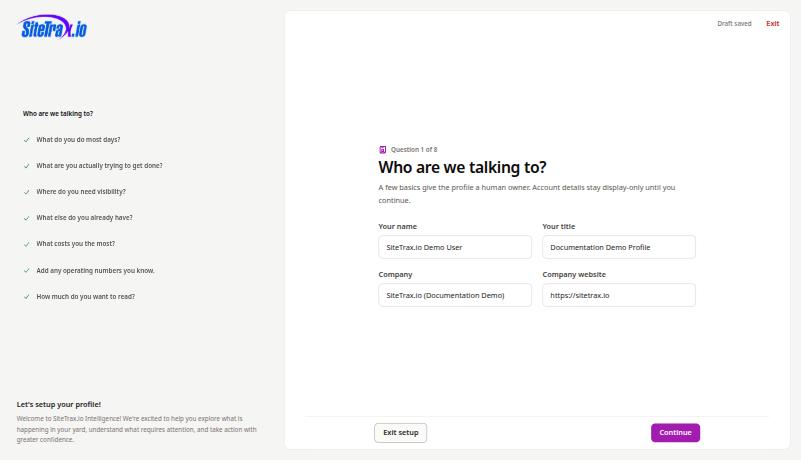Go to How much do you want to read step

[x=85, y=296]
